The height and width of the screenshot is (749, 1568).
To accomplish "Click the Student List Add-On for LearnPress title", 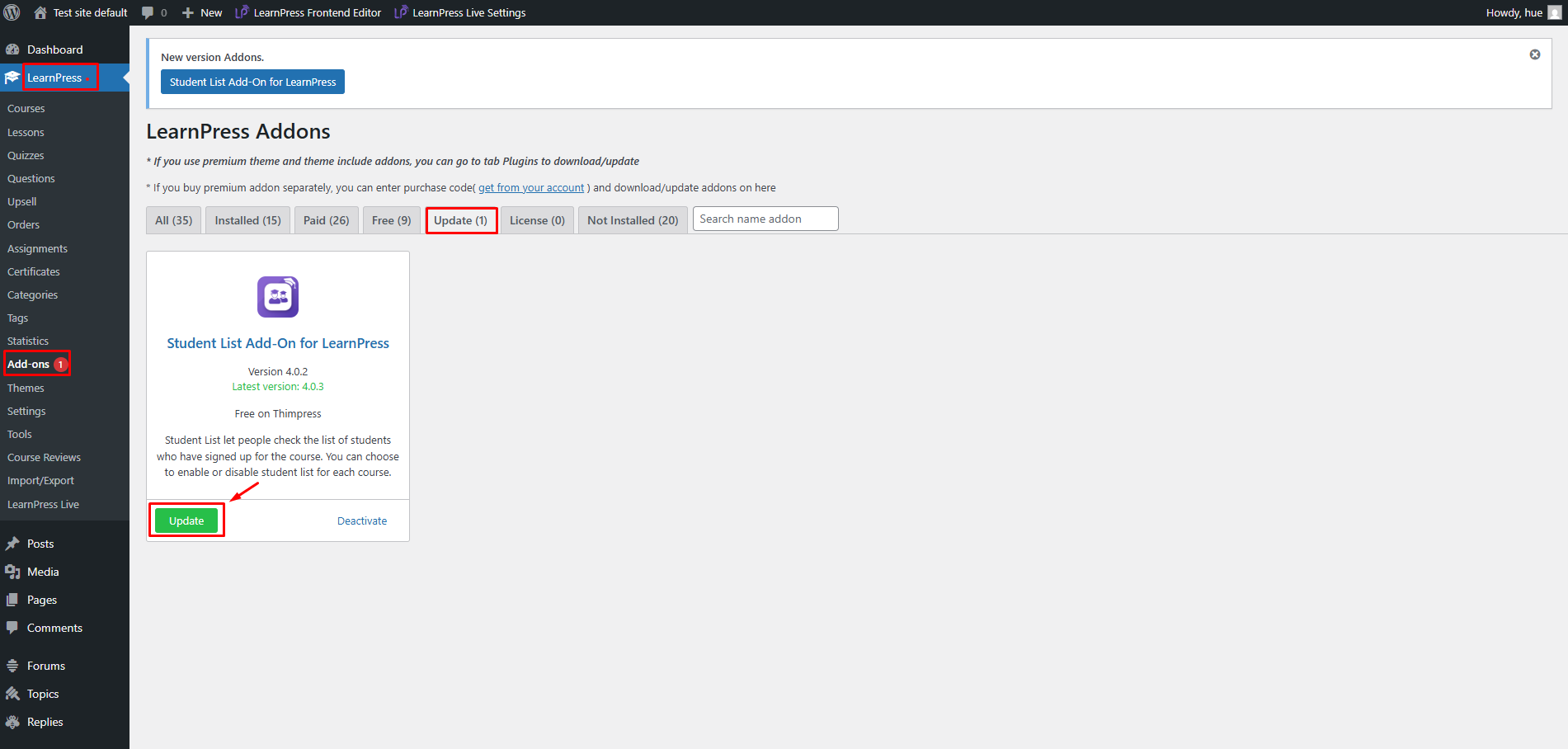I will [x=278, y=343].
